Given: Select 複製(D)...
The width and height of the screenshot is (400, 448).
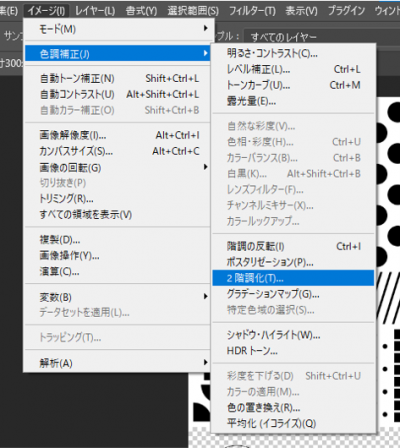Looking at the screenshot, I should [117, 239].
